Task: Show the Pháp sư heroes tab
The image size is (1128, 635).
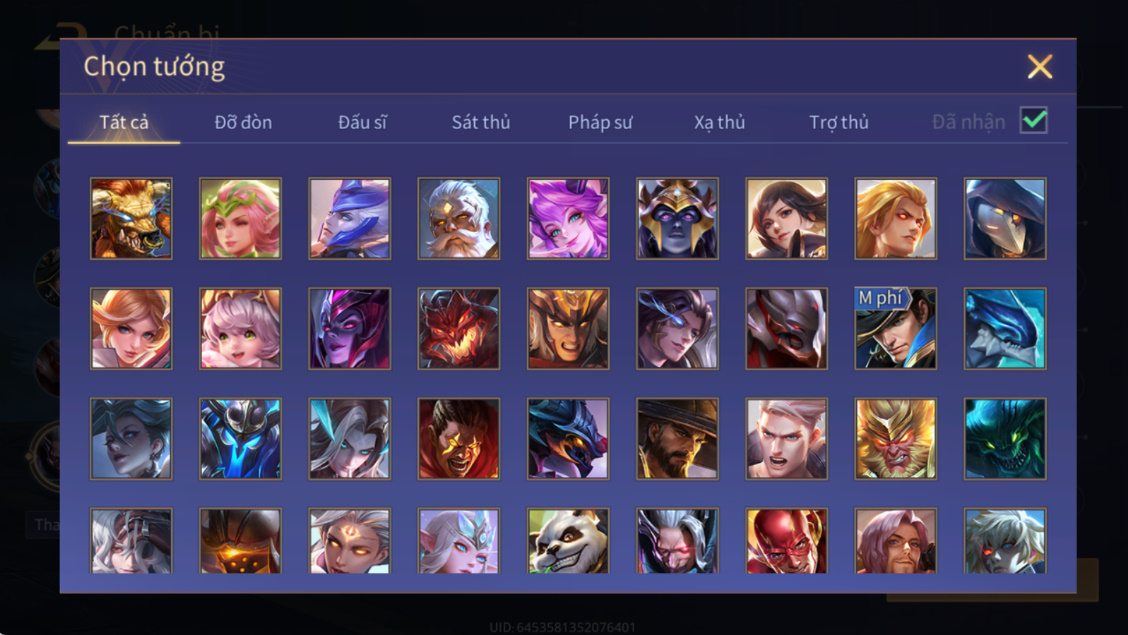Action: point(600,122)
